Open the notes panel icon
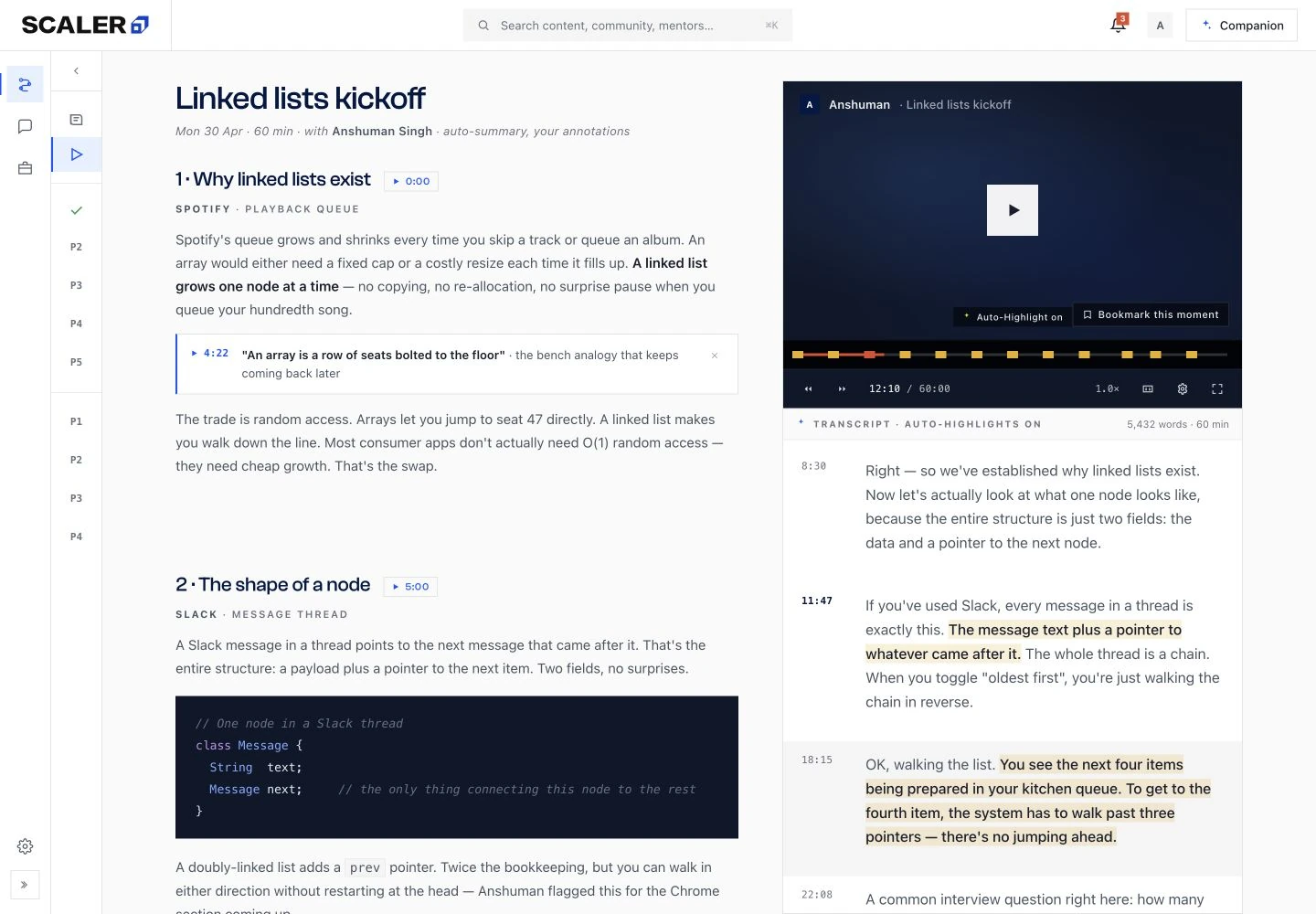 pyautogui.click(x=77, y=120)
